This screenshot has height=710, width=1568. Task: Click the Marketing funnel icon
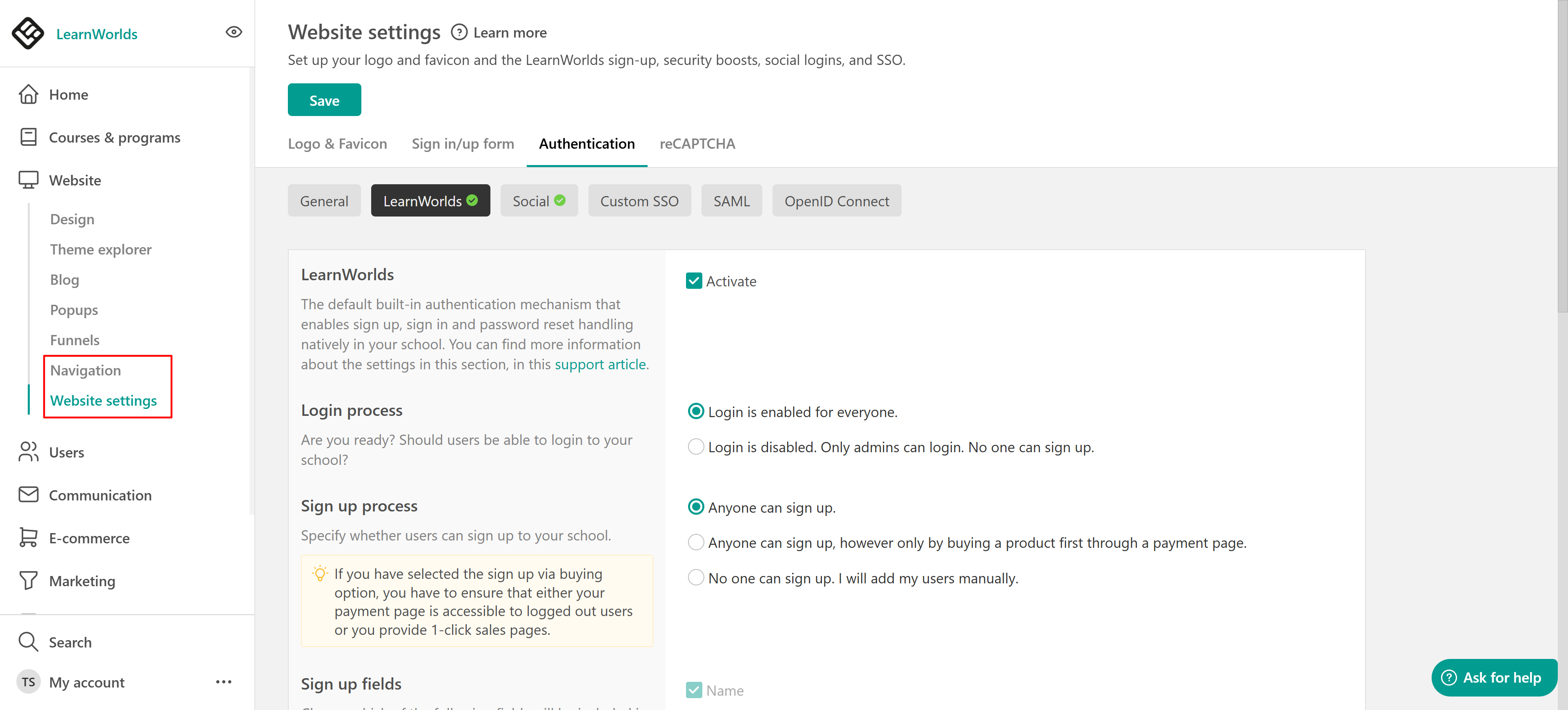tap(28, 581)
